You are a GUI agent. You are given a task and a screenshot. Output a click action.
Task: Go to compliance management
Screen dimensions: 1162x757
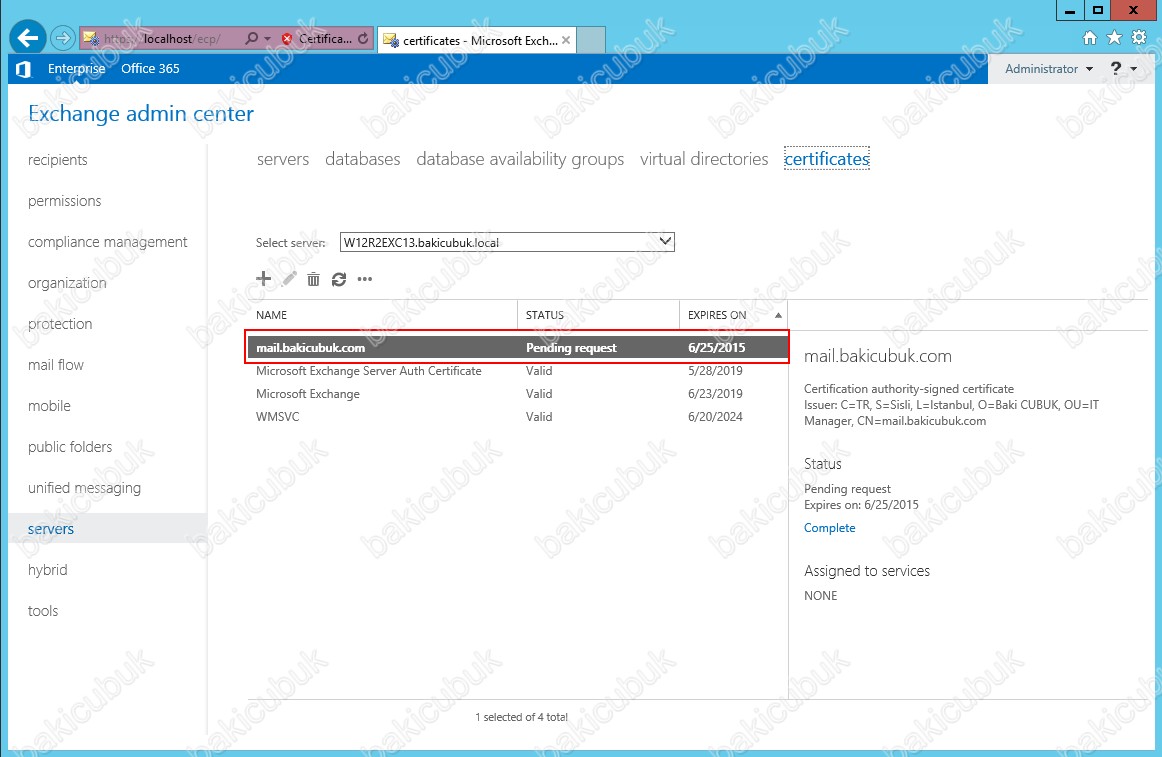(107, 242)
